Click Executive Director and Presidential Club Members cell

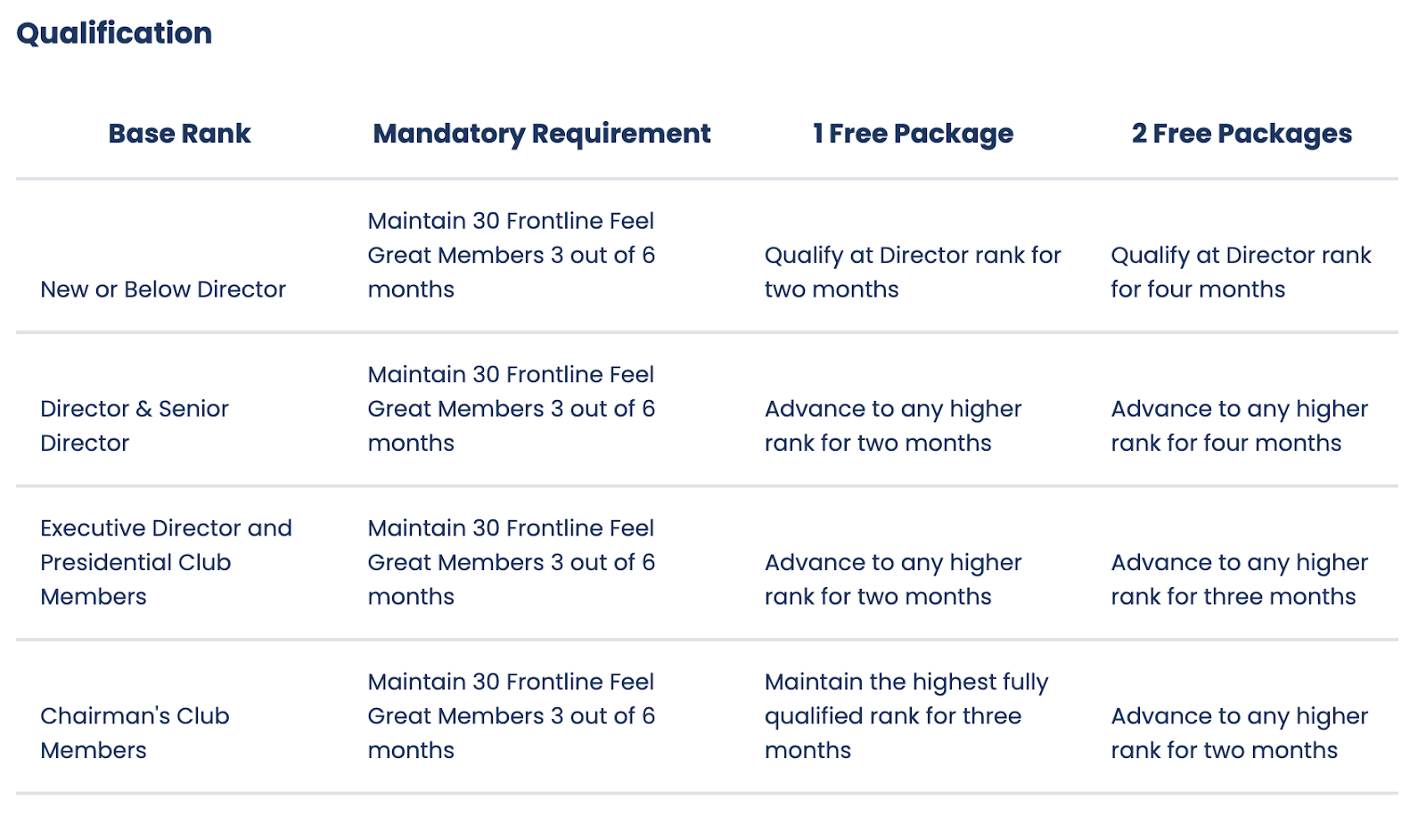point(166,562)
